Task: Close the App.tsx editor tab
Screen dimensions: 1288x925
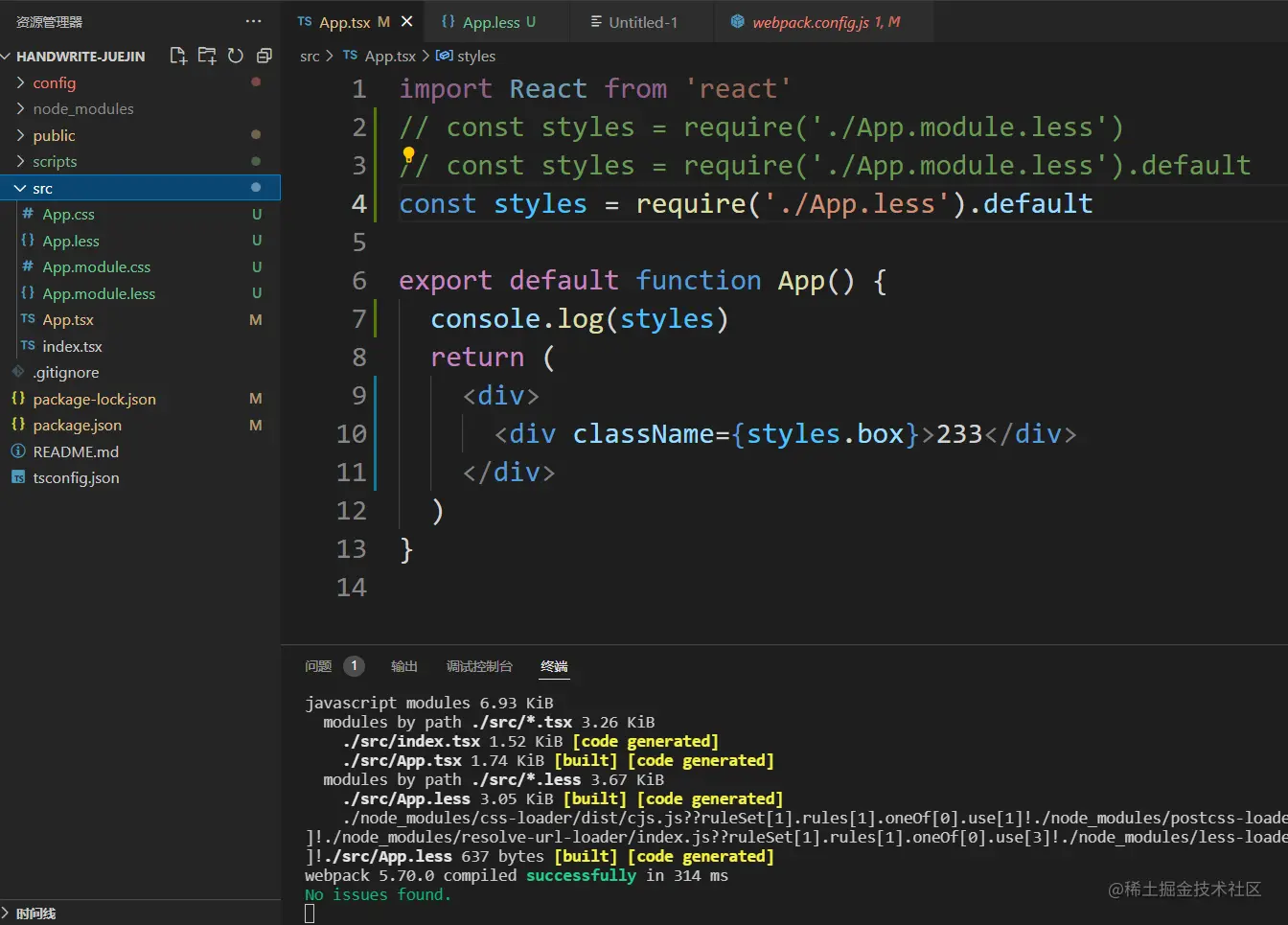Action: tap(407, 21)
